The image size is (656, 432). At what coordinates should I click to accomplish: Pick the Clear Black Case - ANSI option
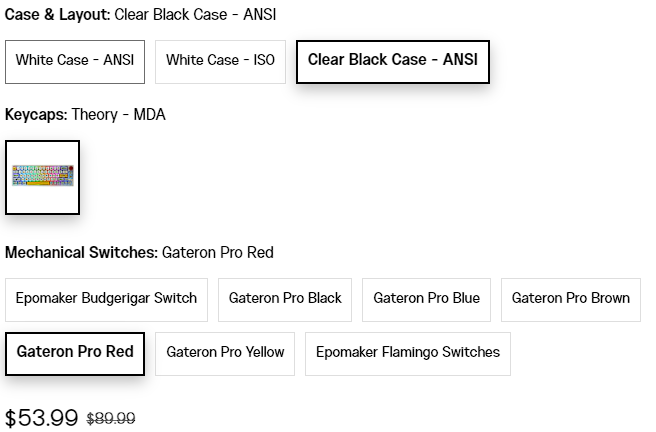pos(392,61)
